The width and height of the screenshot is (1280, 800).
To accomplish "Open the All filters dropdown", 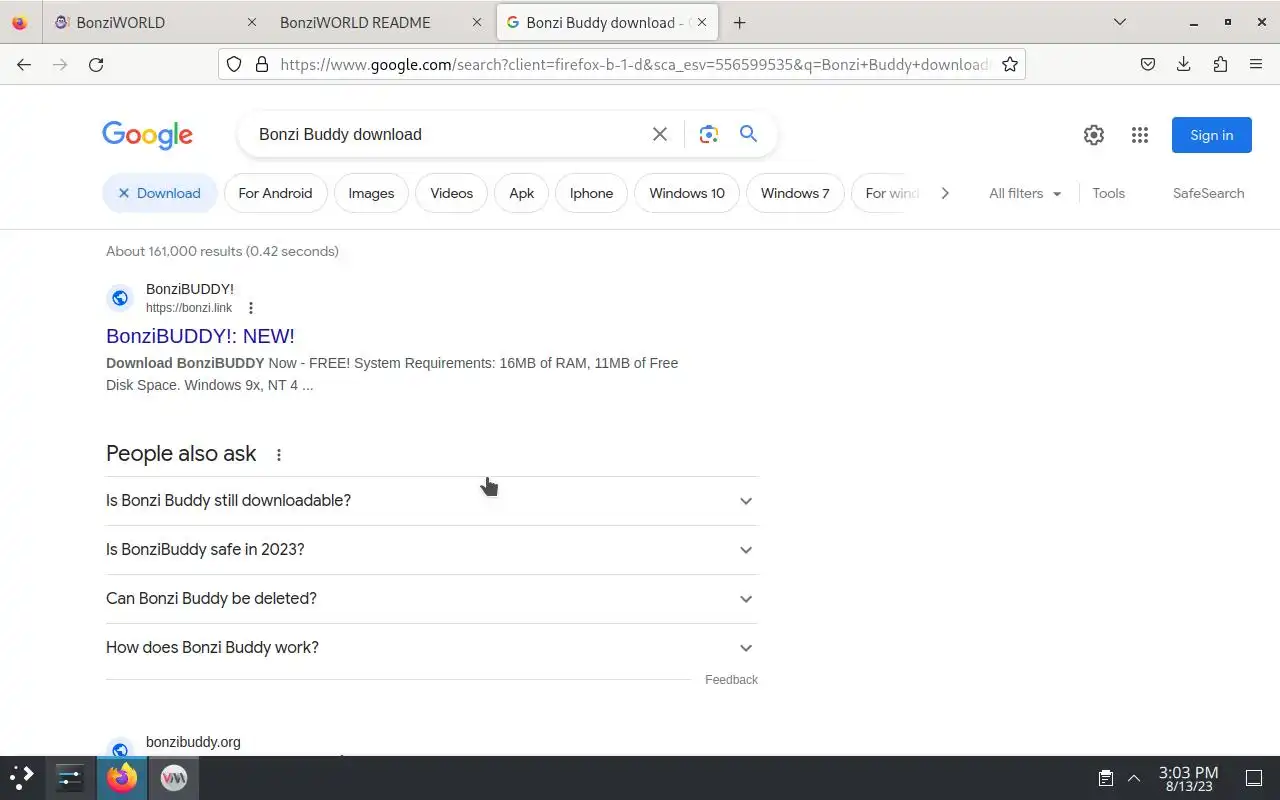I will click(x=1025, y=193).
